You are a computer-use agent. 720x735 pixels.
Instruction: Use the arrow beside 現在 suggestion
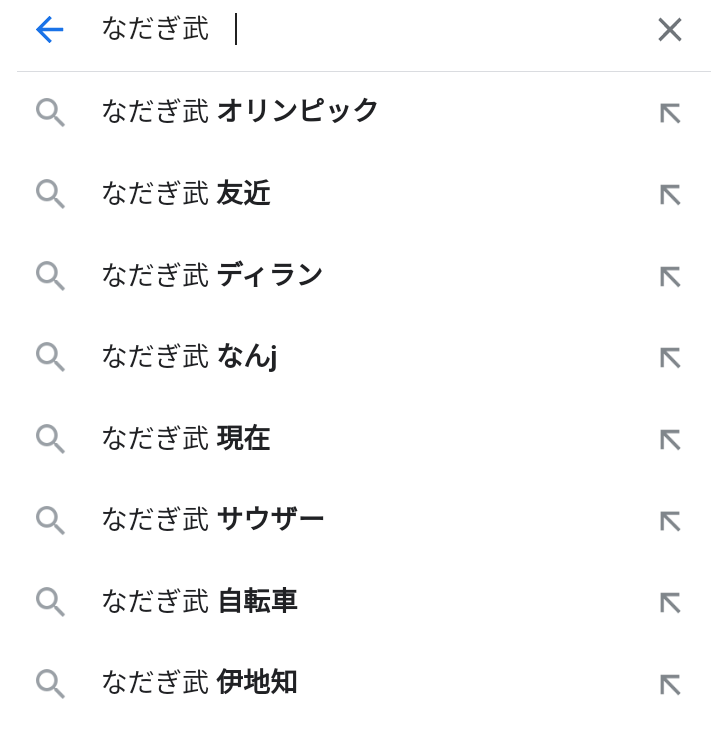pyautogui.click(x=670, y=440)
